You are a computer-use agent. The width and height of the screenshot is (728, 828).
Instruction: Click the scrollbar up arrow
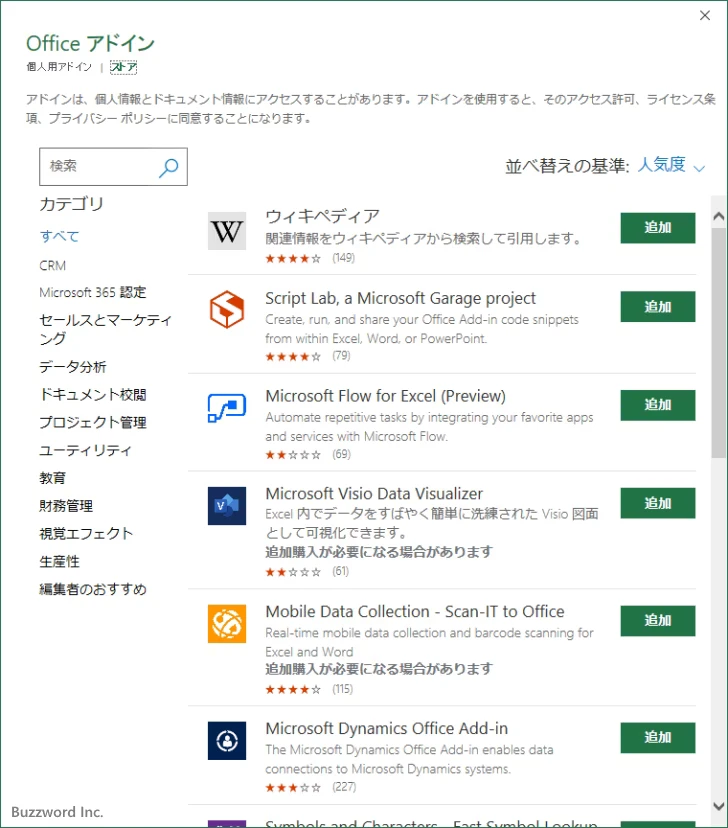[x=718, y=216]
